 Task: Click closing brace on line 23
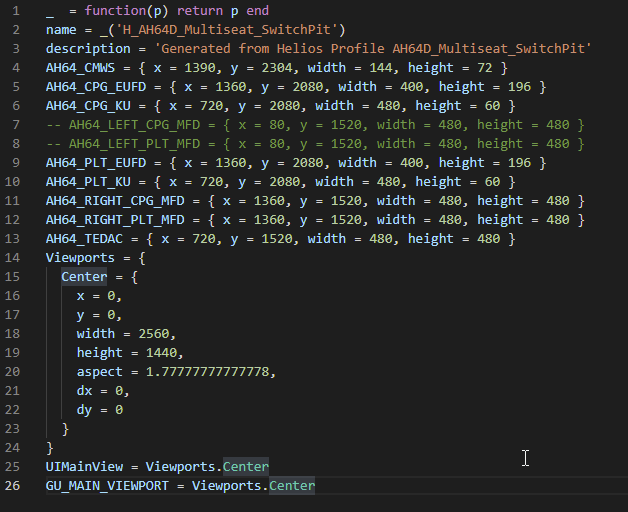65,429
